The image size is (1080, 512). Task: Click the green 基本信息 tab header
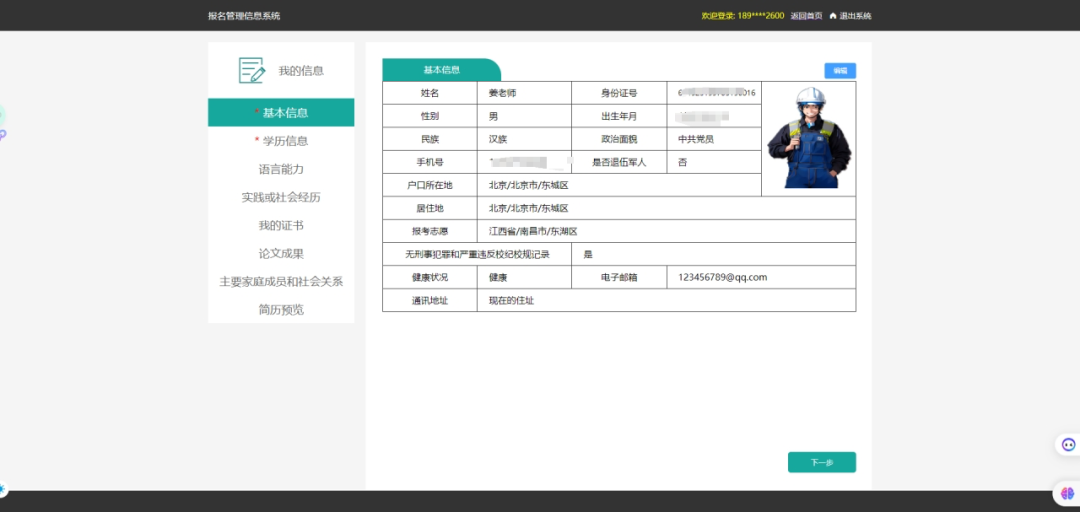click(442, 70)
